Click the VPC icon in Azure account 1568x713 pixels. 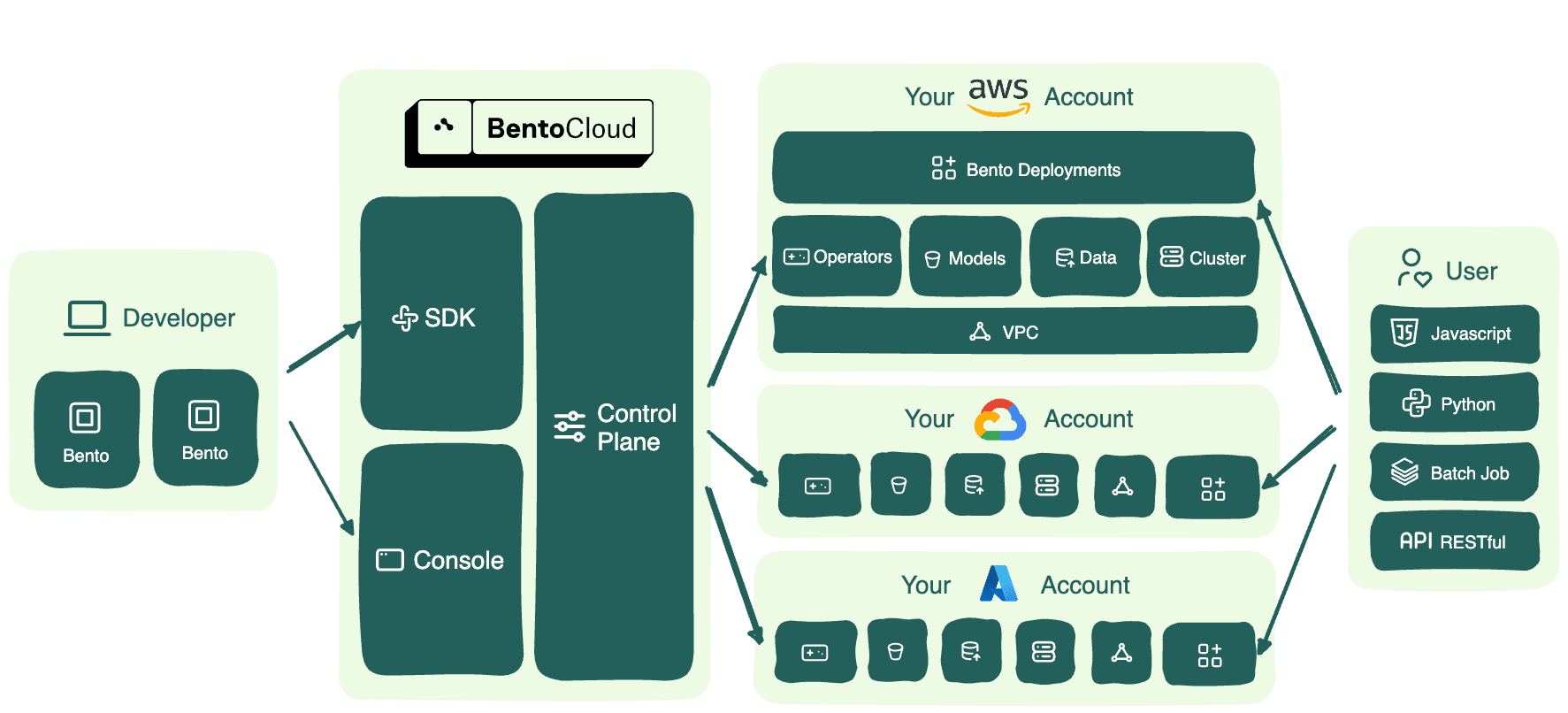click(x=1121, y=653)
